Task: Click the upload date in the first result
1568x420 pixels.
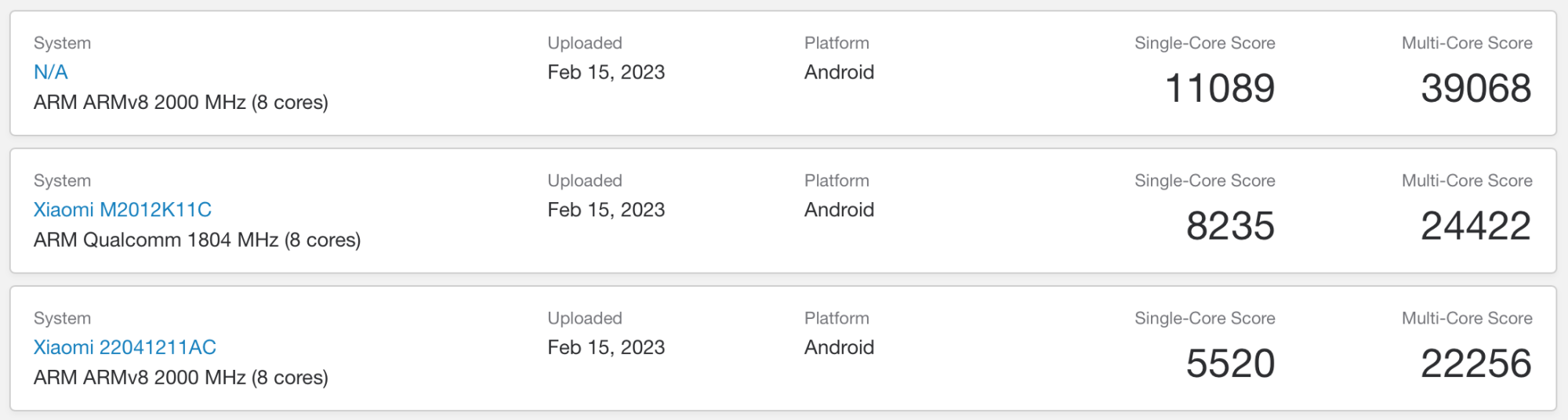Action: pyautogui.click(x=605, y=72)
